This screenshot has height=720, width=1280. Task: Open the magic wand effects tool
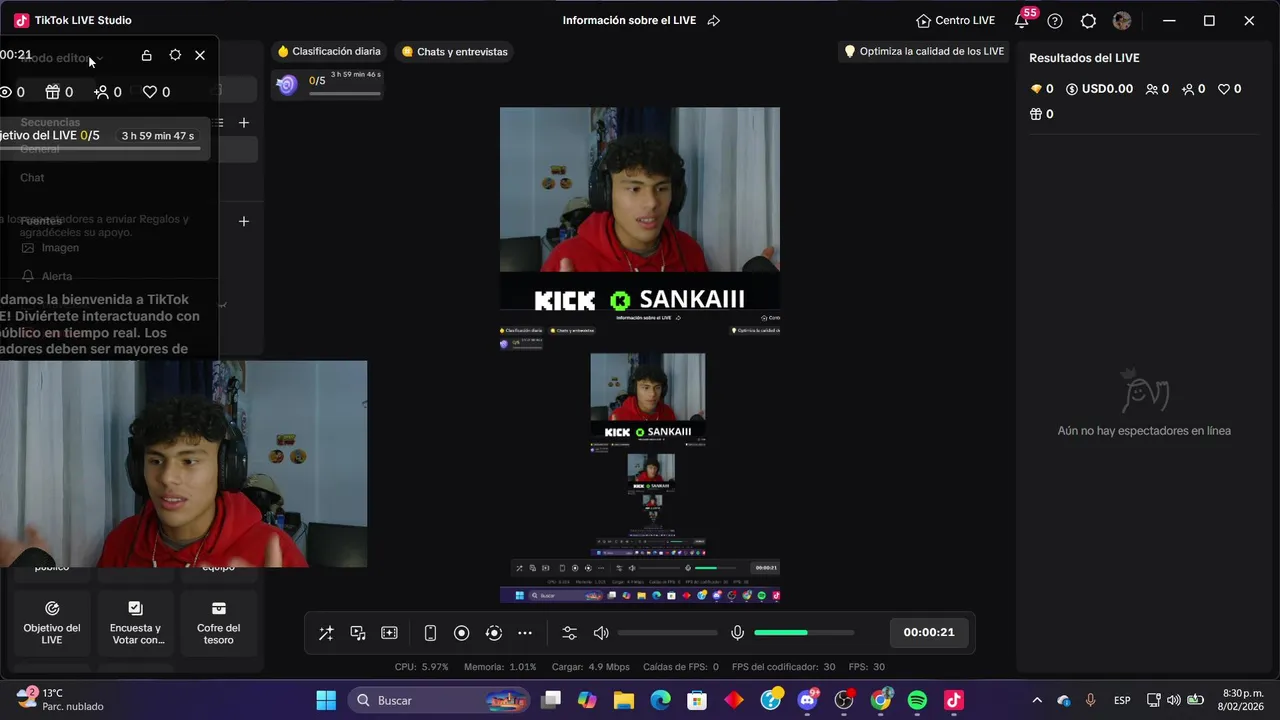point(326,633)
